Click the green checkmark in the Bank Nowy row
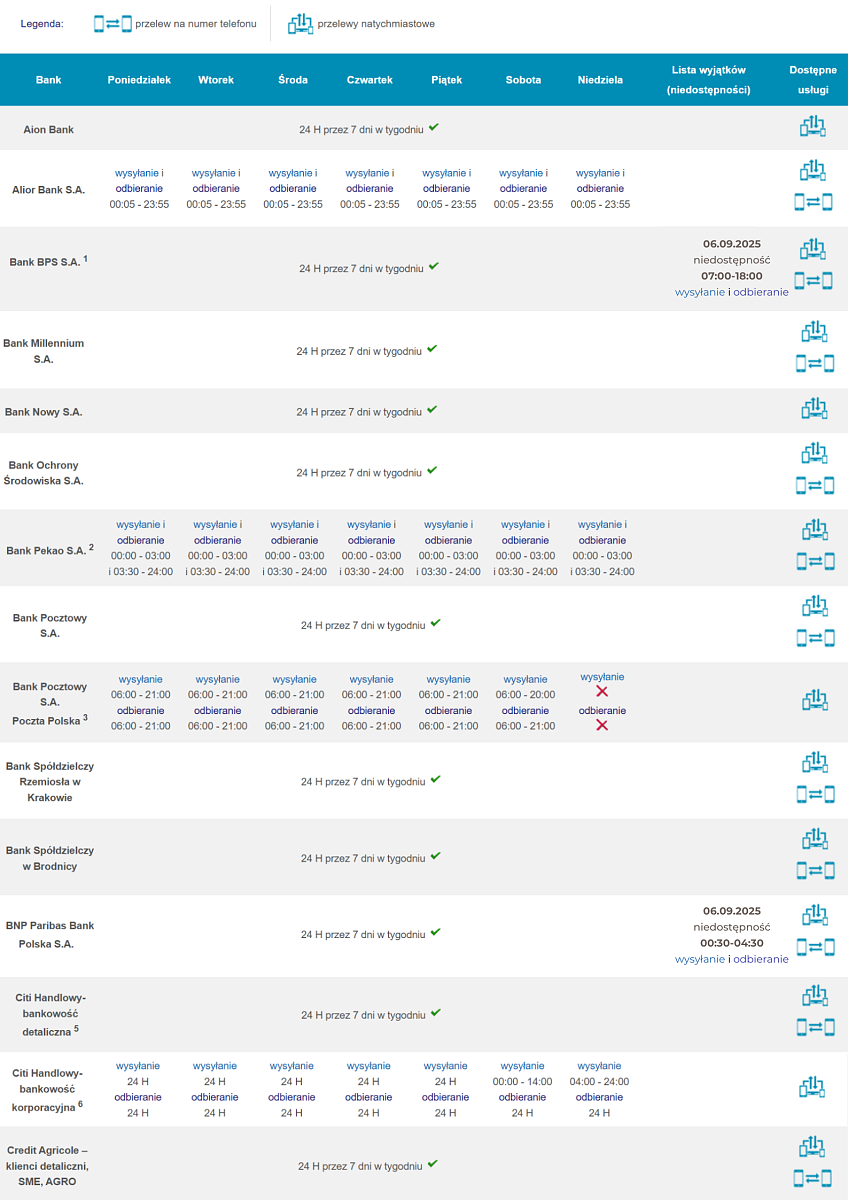The height and width of the screenshot is (1200, 848). click(432, 410)
